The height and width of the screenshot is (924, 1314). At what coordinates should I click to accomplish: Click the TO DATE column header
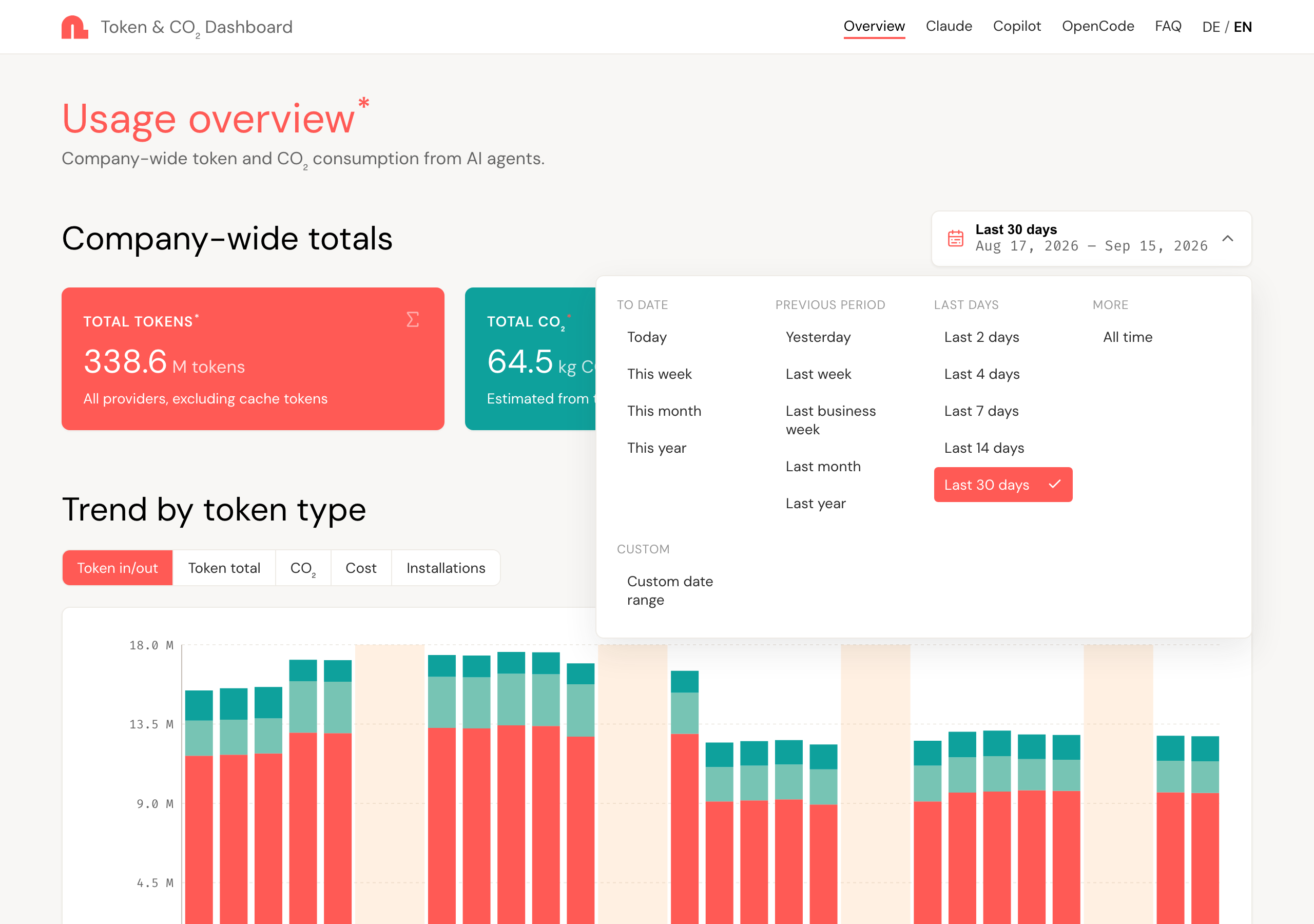pyautogui.click(x=642, y=304)
